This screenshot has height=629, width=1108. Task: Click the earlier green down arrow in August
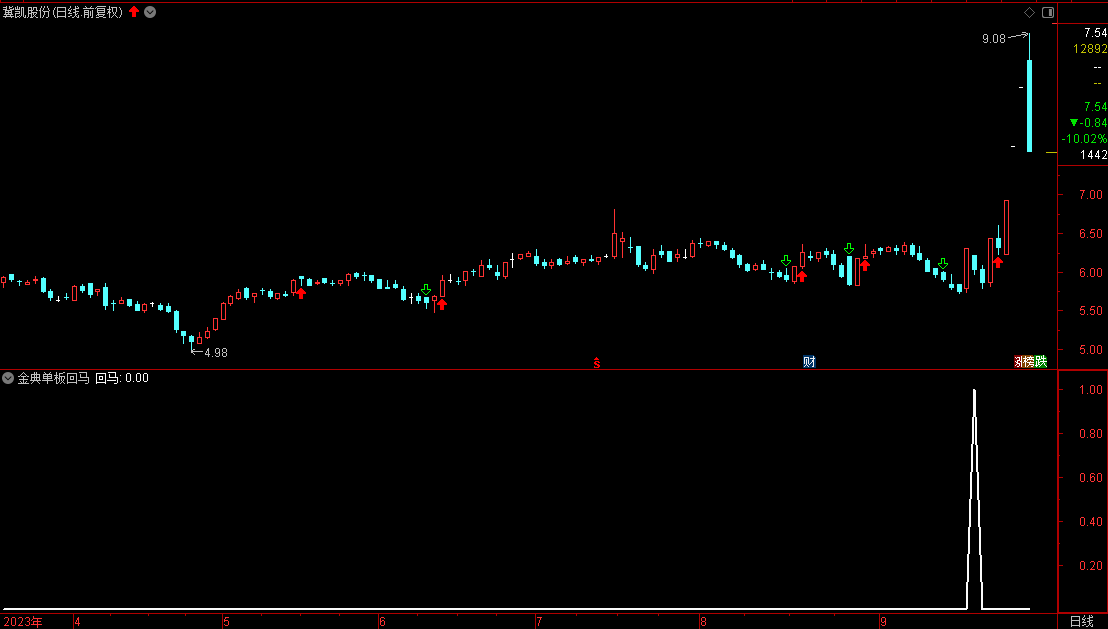(x=786, y=261)
